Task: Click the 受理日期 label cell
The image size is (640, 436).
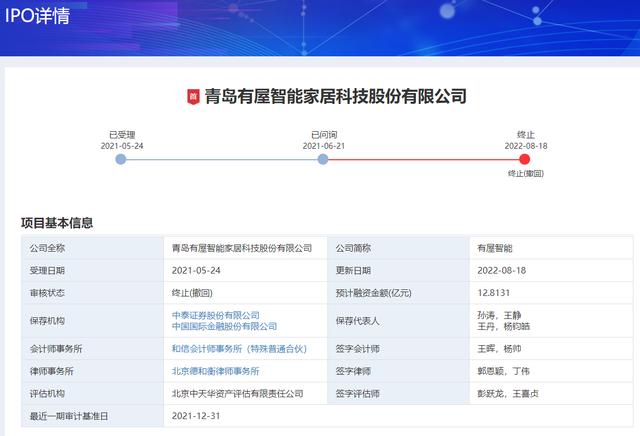Action: (x=93, y=270)
